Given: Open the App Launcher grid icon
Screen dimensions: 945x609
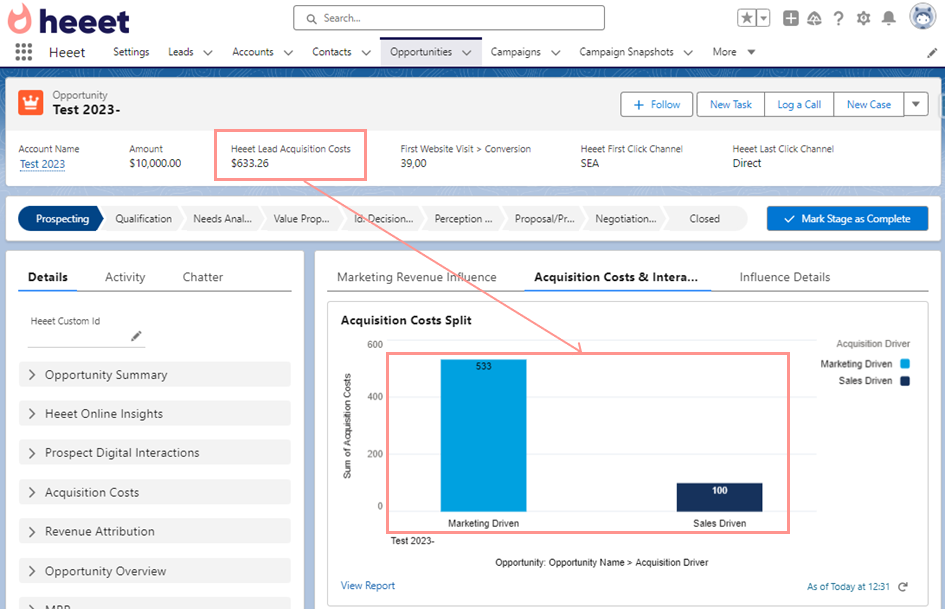Looking at the screenshot, I should (x=24, y=52).
